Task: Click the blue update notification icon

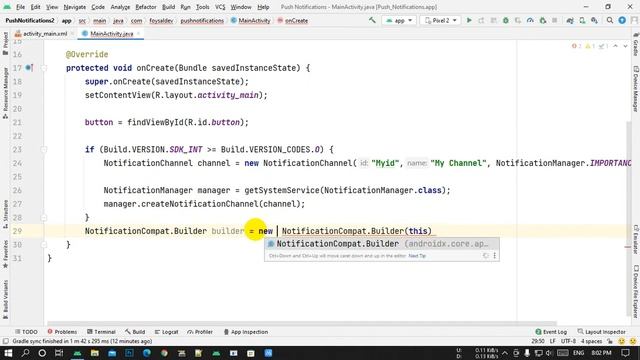Action: [x=622, y=20]
